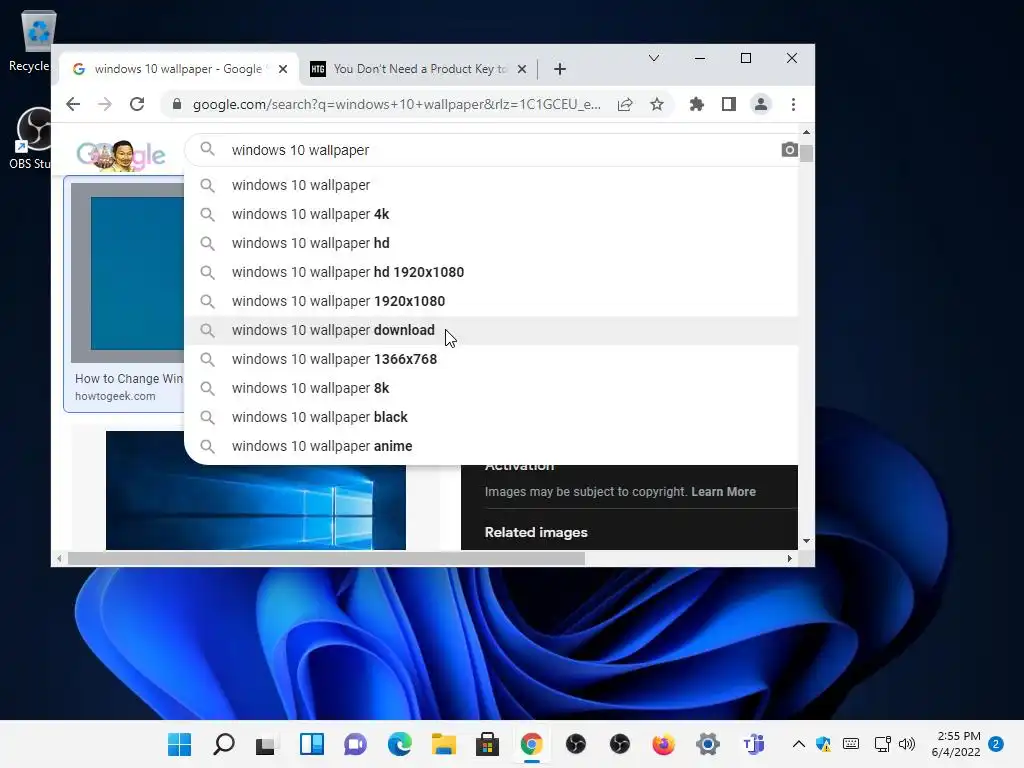Open the OBS Studio desktop shortcut
This screenshot has height=768, width=1024.
[x=30, y=138]
